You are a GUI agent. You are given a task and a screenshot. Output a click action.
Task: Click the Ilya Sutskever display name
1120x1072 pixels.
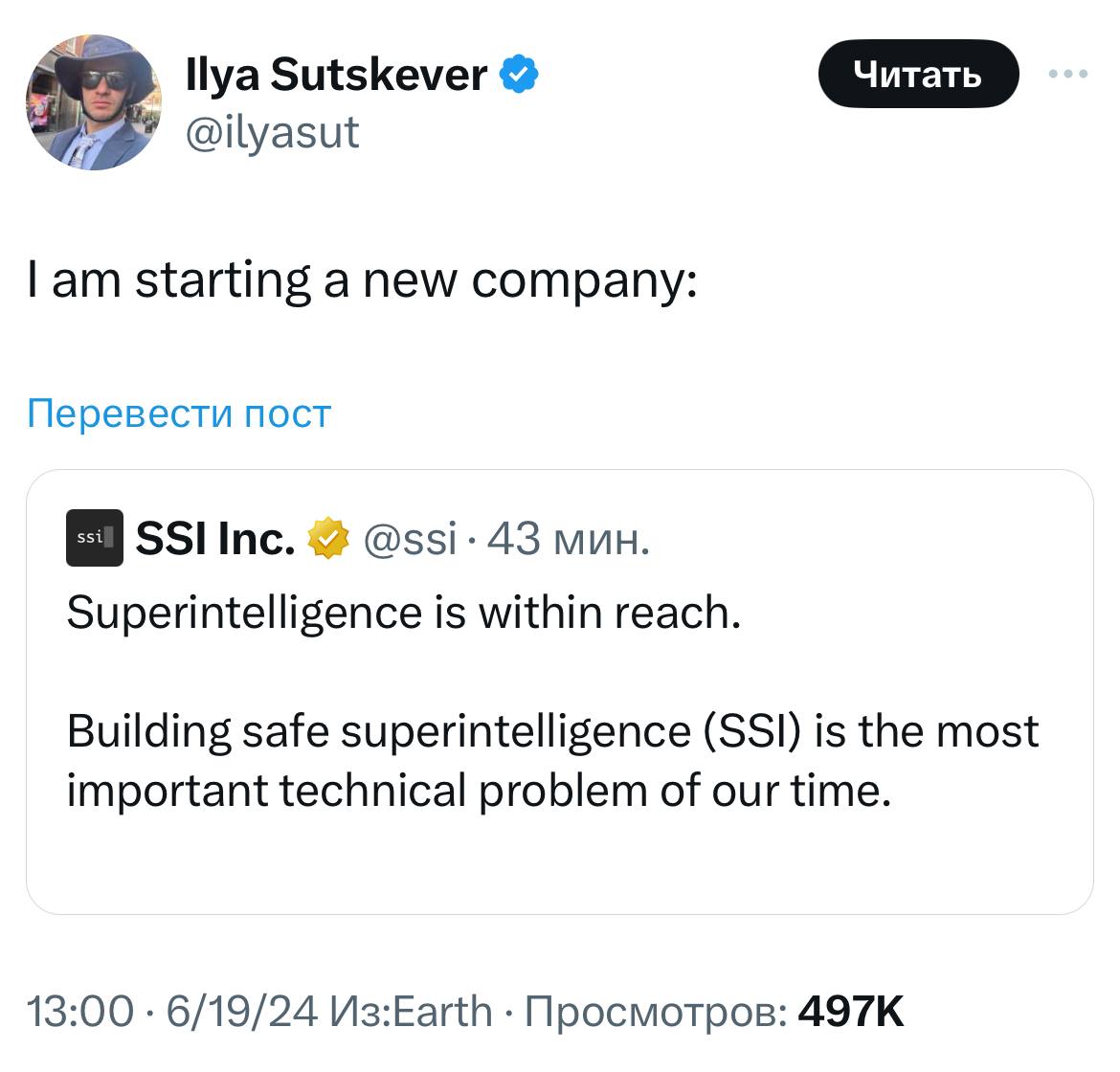[x=337, y=75]
